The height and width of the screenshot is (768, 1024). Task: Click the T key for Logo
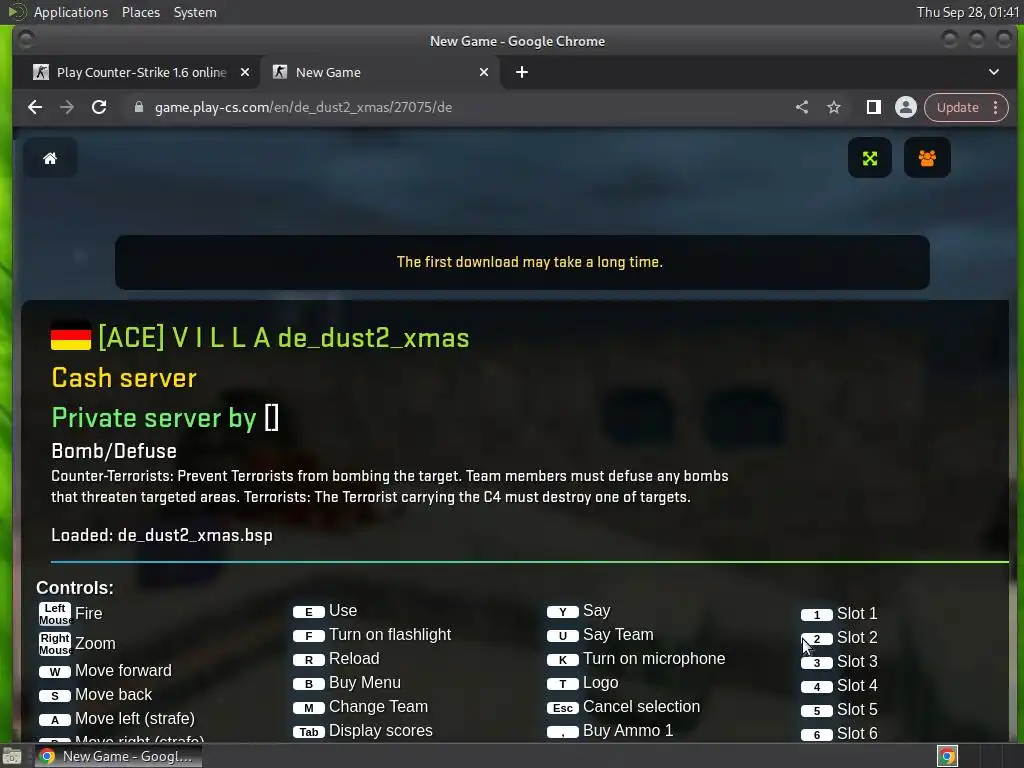tap(563, 684)
